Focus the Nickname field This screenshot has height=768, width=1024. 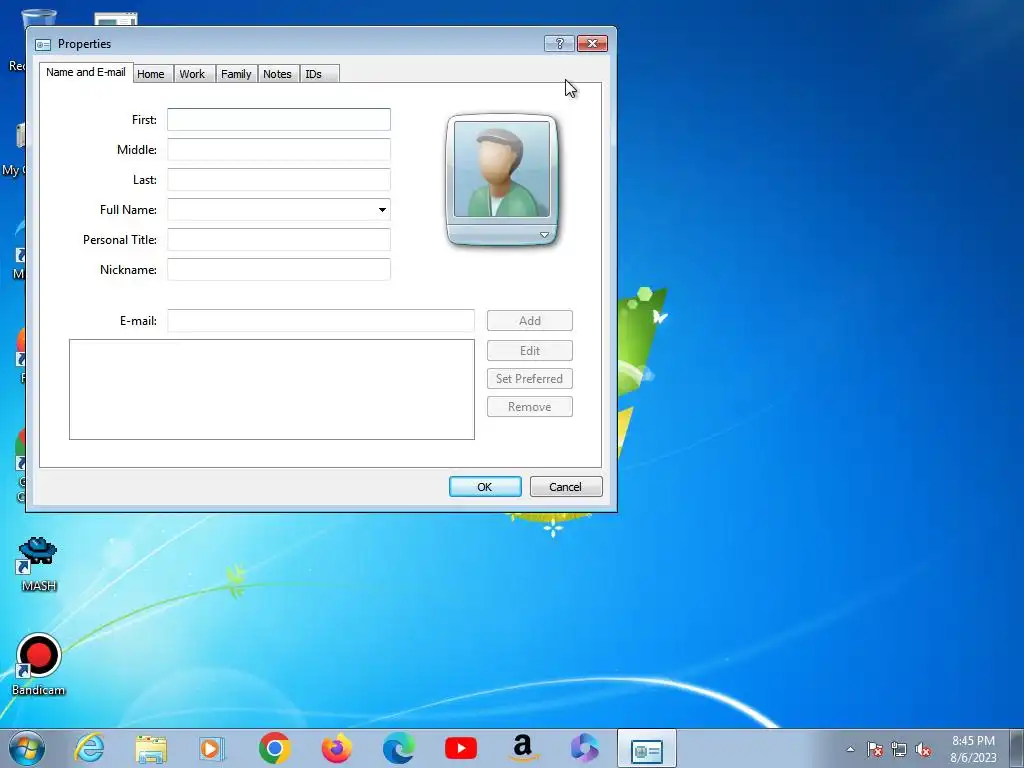(x=279, y=270)
